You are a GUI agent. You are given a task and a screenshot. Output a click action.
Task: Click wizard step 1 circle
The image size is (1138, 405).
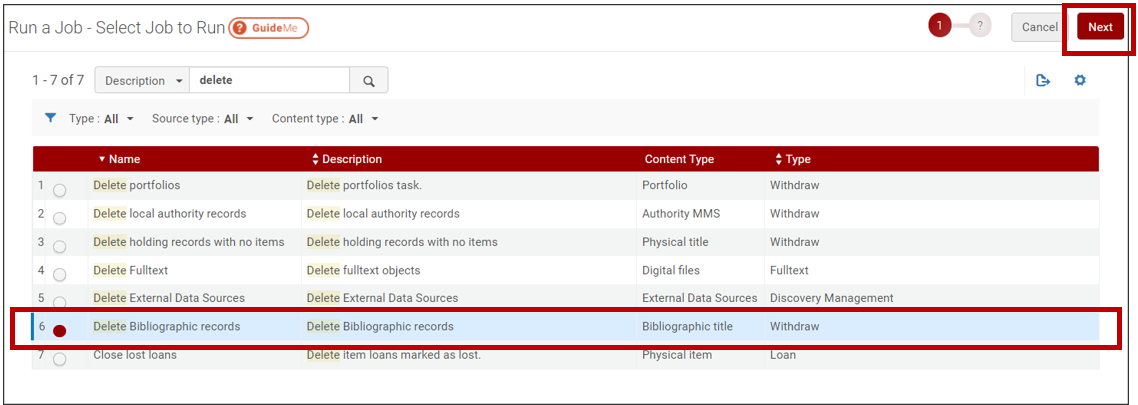[x=939, y=26]
